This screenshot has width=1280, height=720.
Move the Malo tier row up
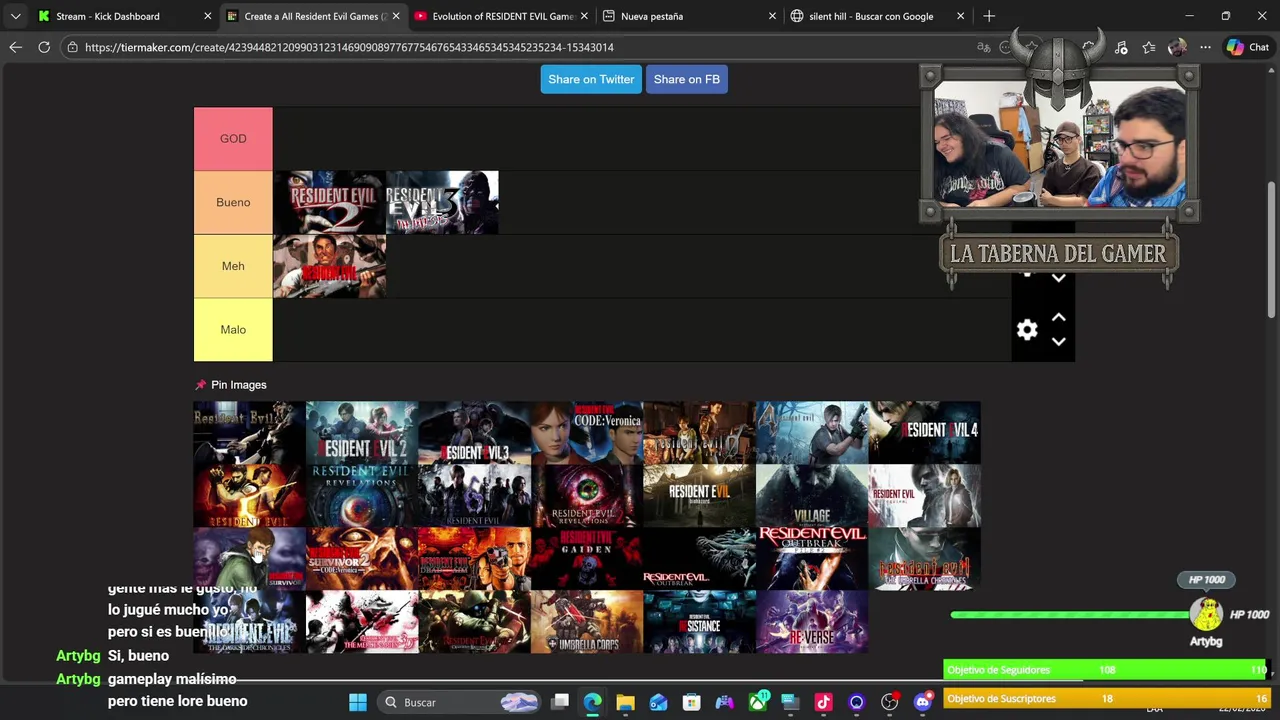(x=1059, y=317)
